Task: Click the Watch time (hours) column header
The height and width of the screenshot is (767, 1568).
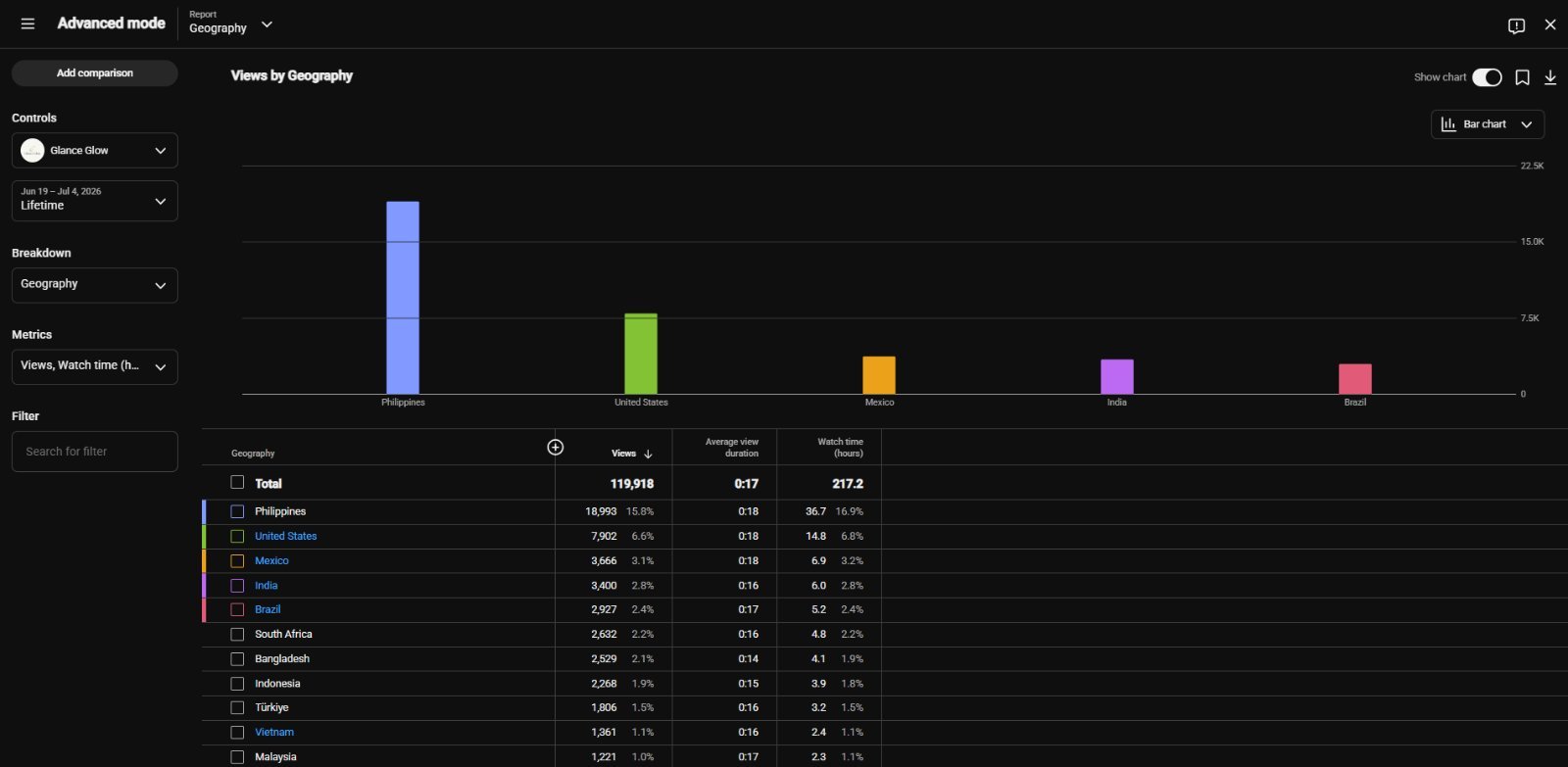Action: (x=841, y=448)
